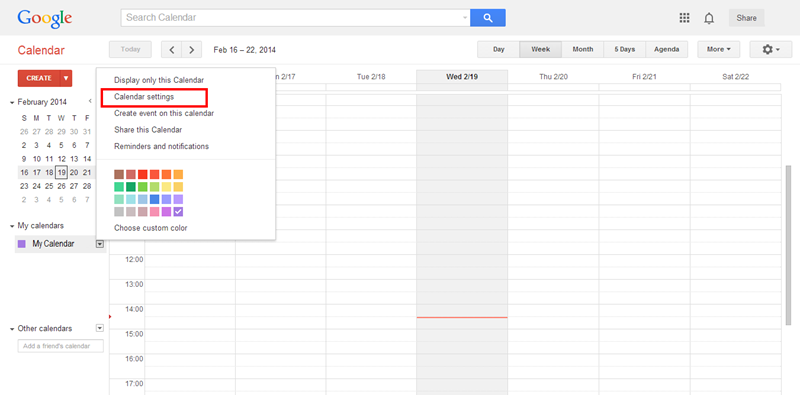The height and width of the screenshot is (395, 800).
Task: Click Choose custom color
Action: point(151,228)
